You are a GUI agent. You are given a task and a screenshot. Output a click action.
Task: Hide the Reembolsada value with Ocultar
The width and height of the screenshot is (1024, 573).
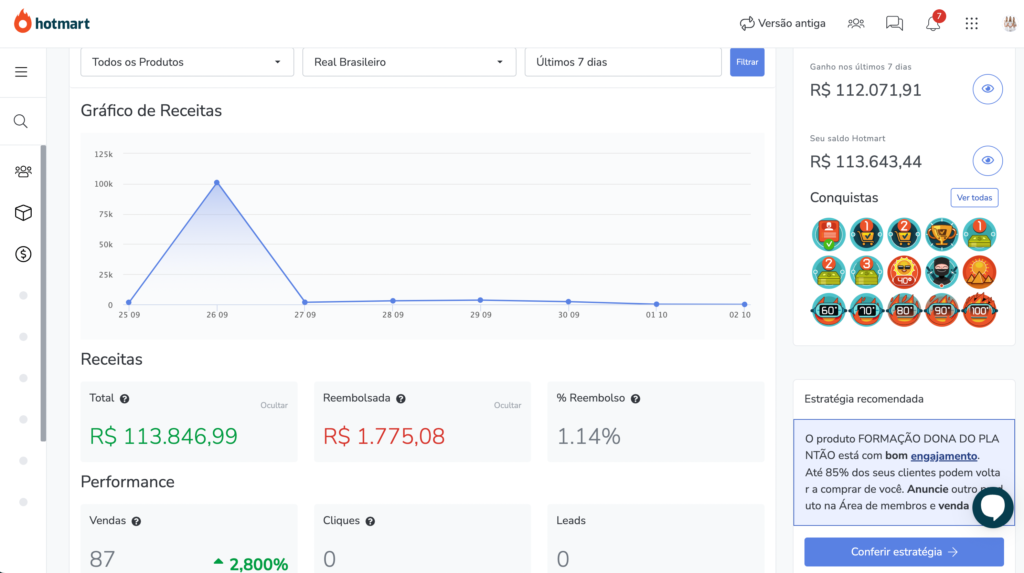(x=507, y=405)
